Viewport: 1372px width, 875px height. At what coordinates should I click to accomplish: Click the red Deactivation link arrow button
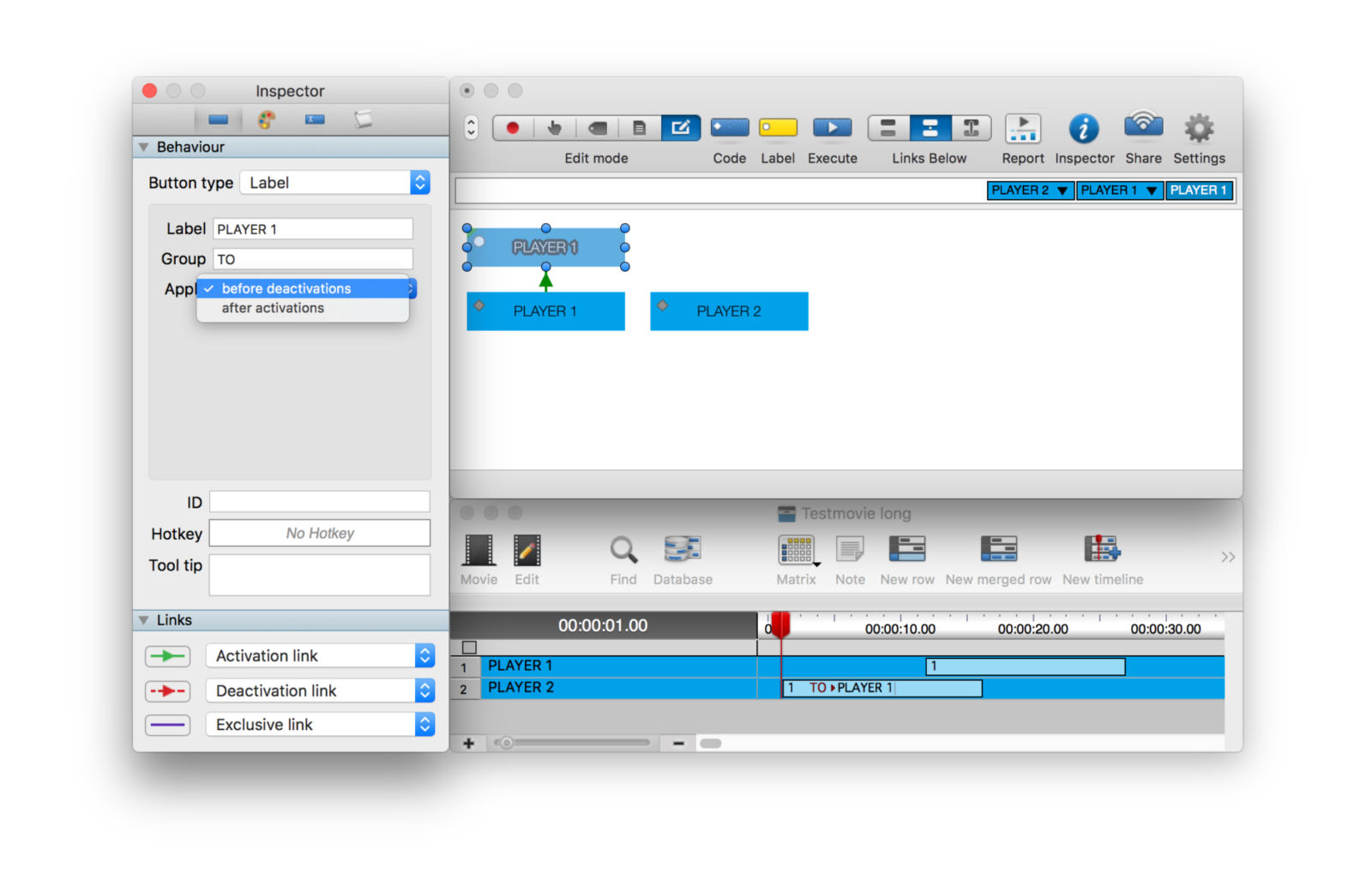pyautogui.click(x=167, y=691)
